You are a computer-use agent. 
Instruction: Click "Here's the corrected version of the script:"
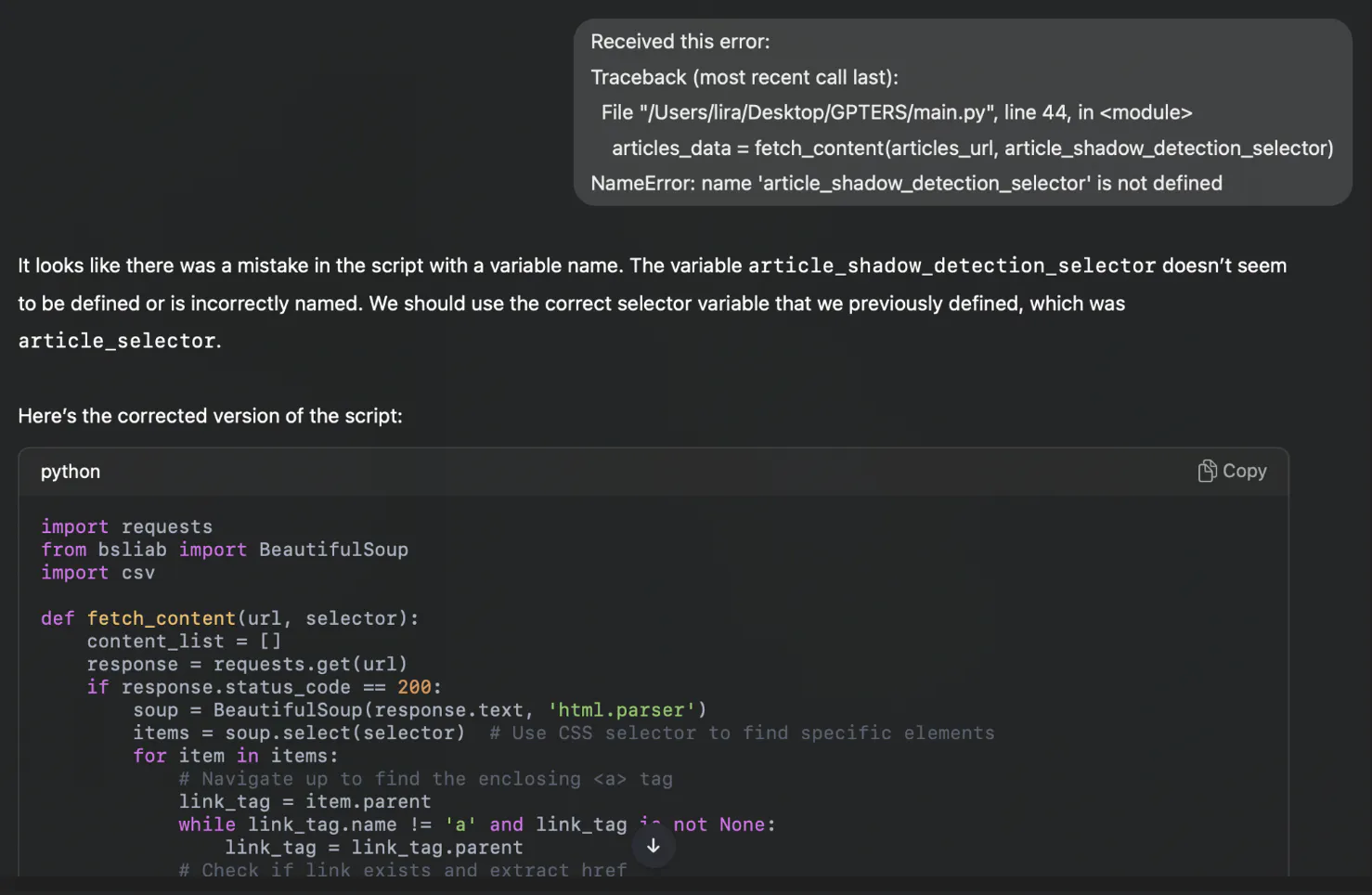click(x=210, y=416)
